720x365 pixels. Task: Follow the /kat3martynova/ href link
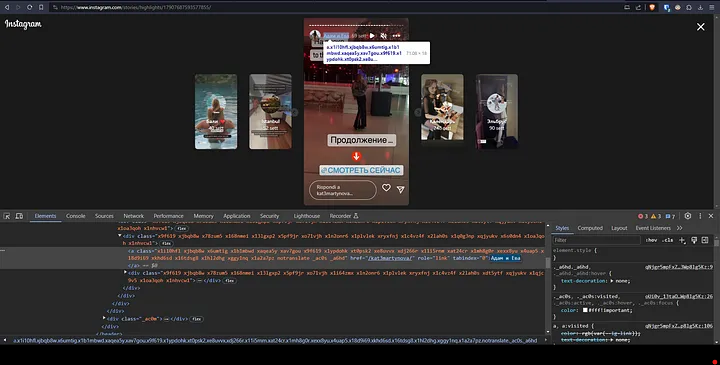[390, 258]
